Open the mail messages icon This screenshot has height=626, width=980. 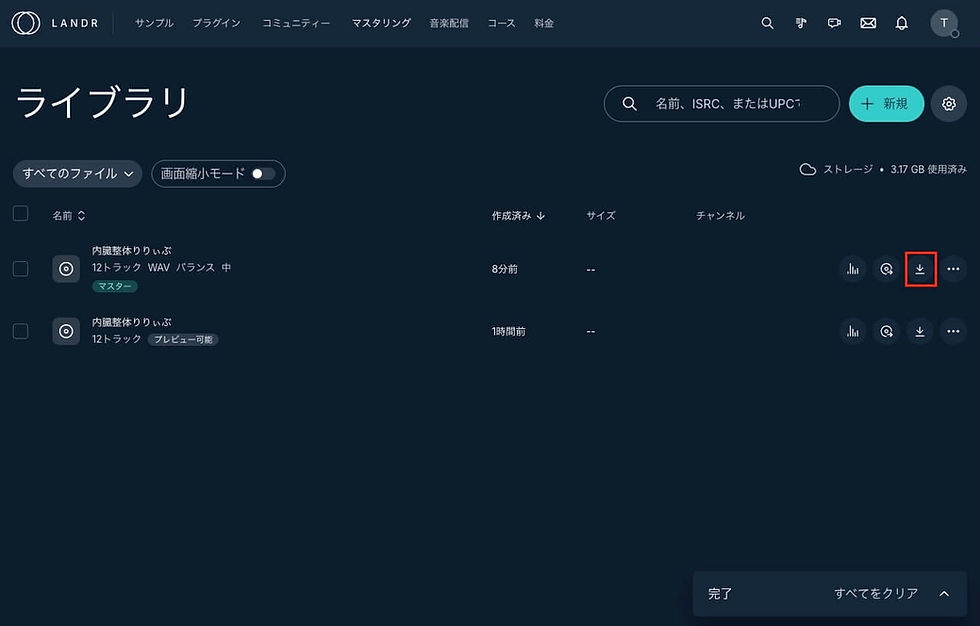coord(868,23)
